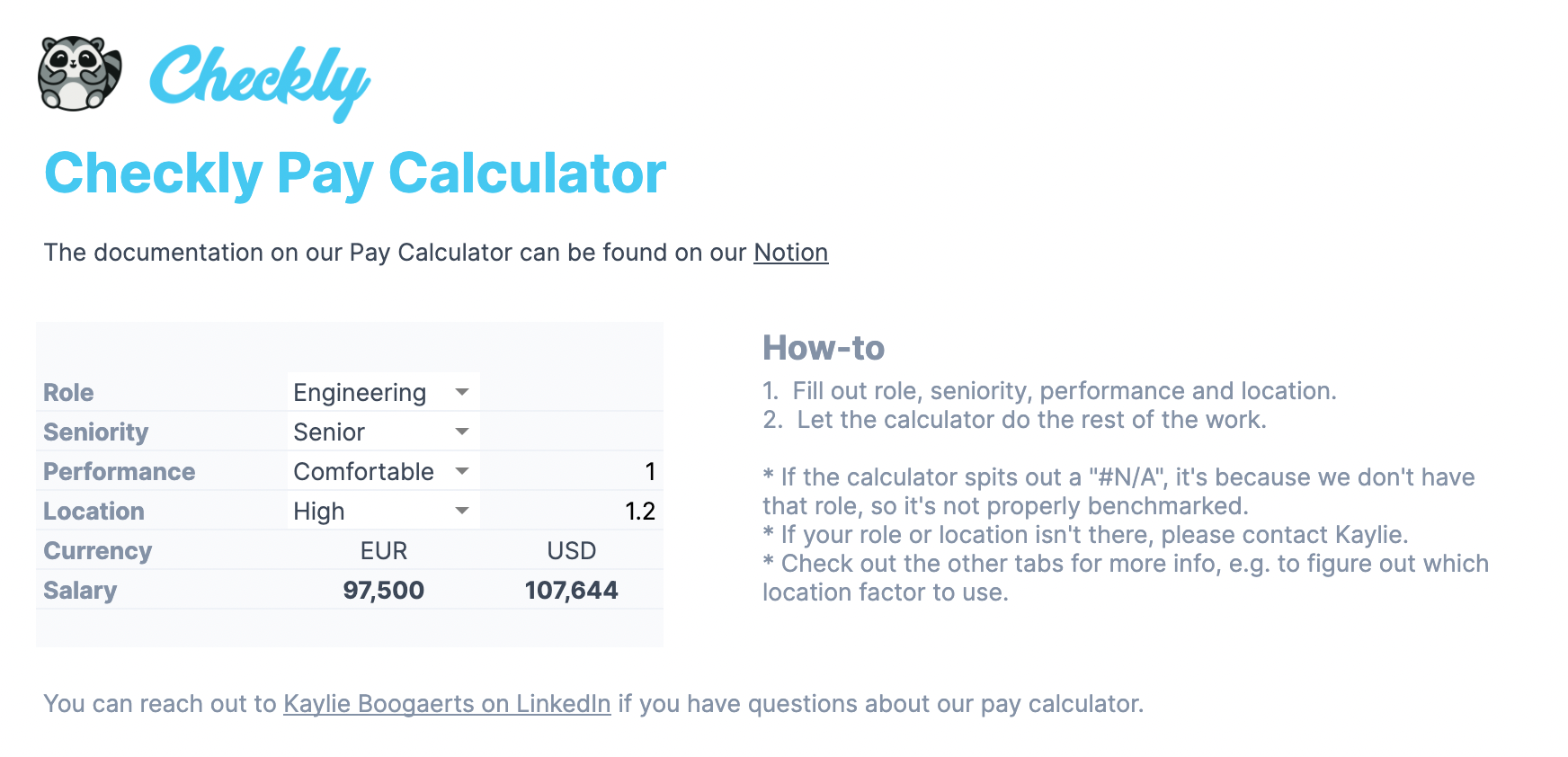Open the Notion documentation link

pyautogui.click(x=790, y=253)
